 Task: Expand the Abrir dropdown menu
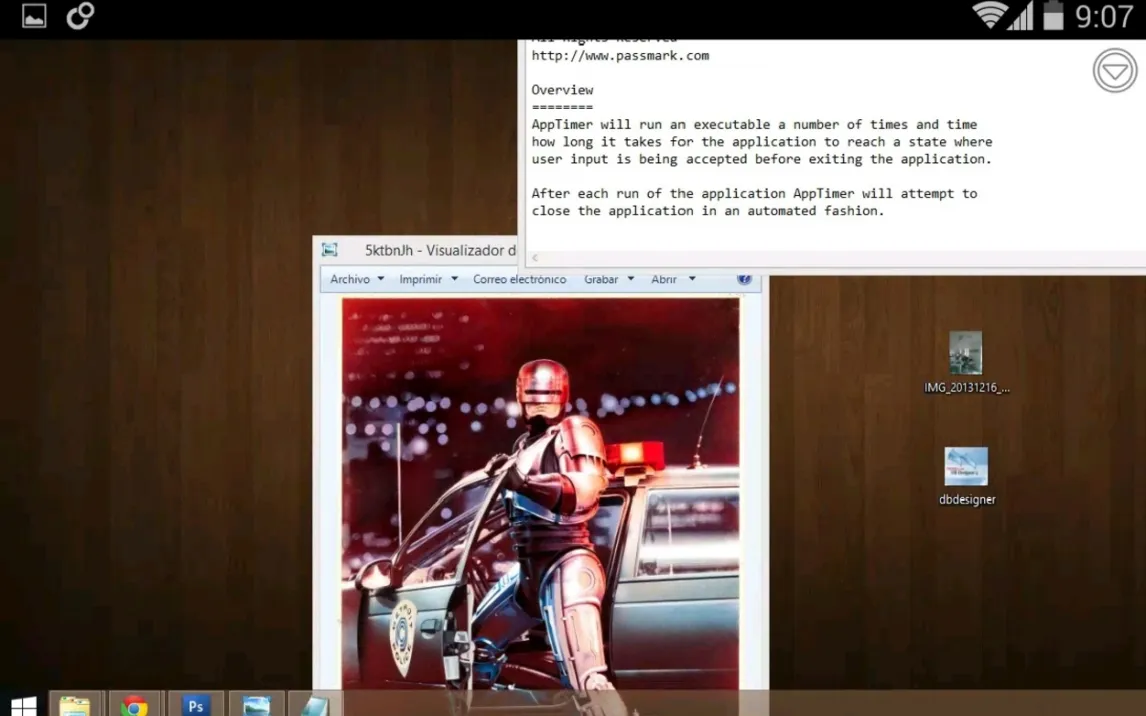click(673, 279)
